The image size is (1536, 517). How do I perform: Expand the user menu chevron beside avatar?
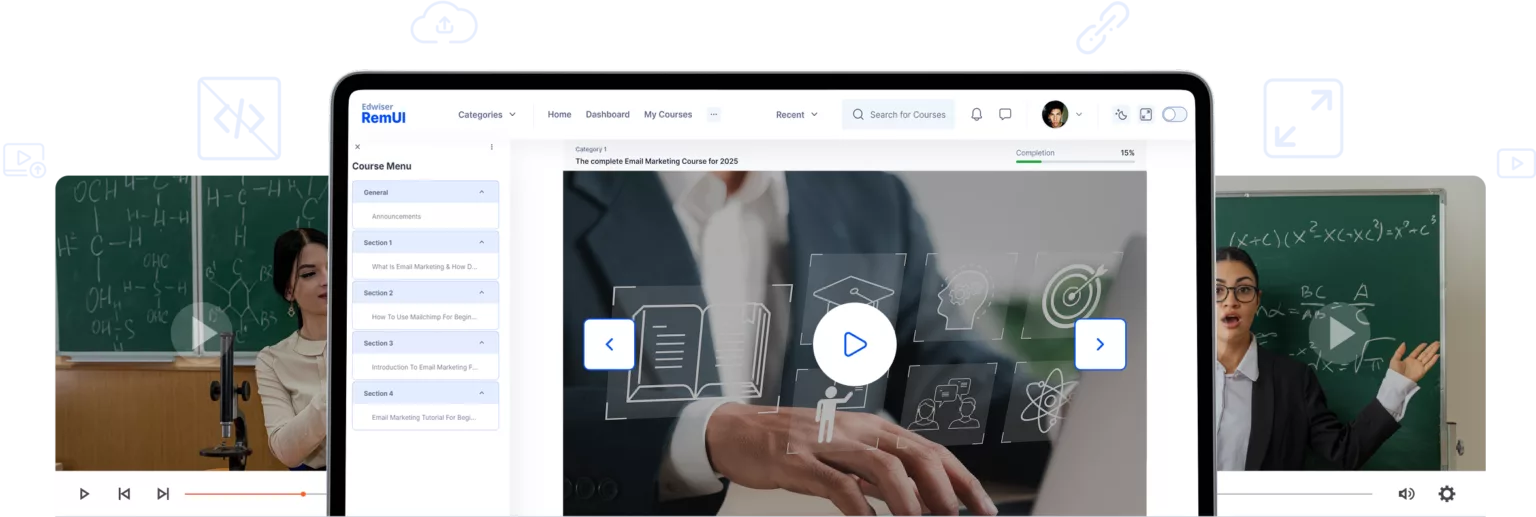click(1078, 114)
